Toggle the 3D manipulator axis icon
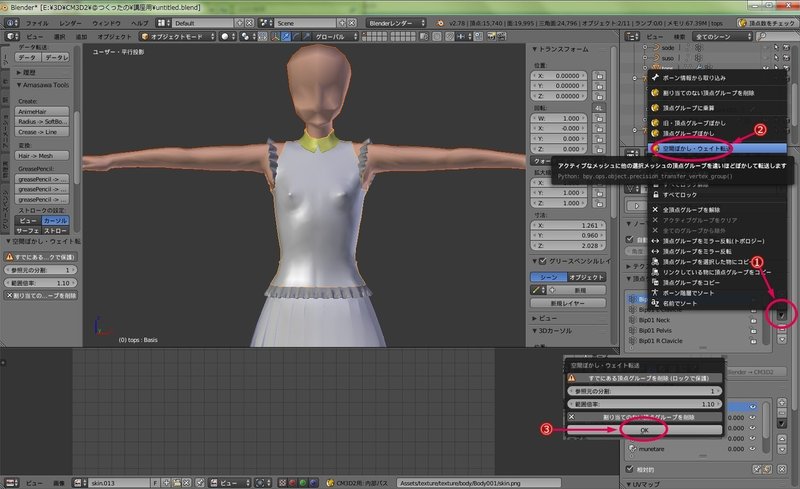The width and height of the screenshot is (800, 489). coord(276,37)
